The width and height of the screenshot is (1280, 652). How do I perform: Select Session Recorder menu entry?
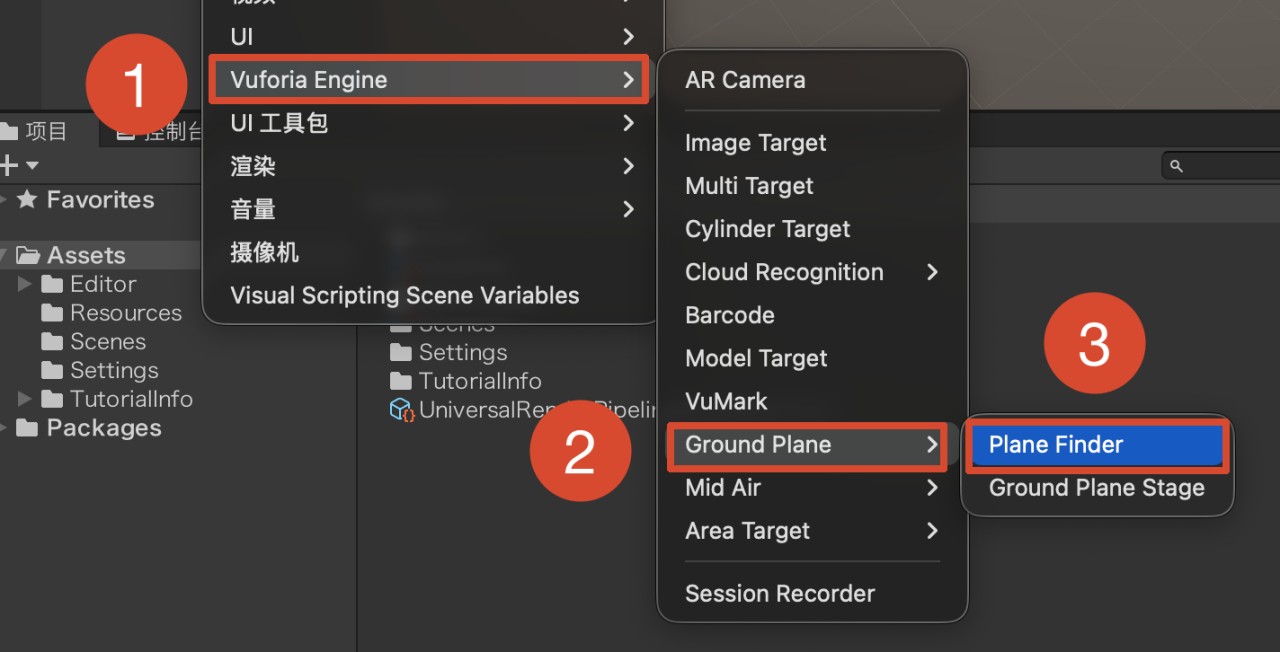click(780, 594)
